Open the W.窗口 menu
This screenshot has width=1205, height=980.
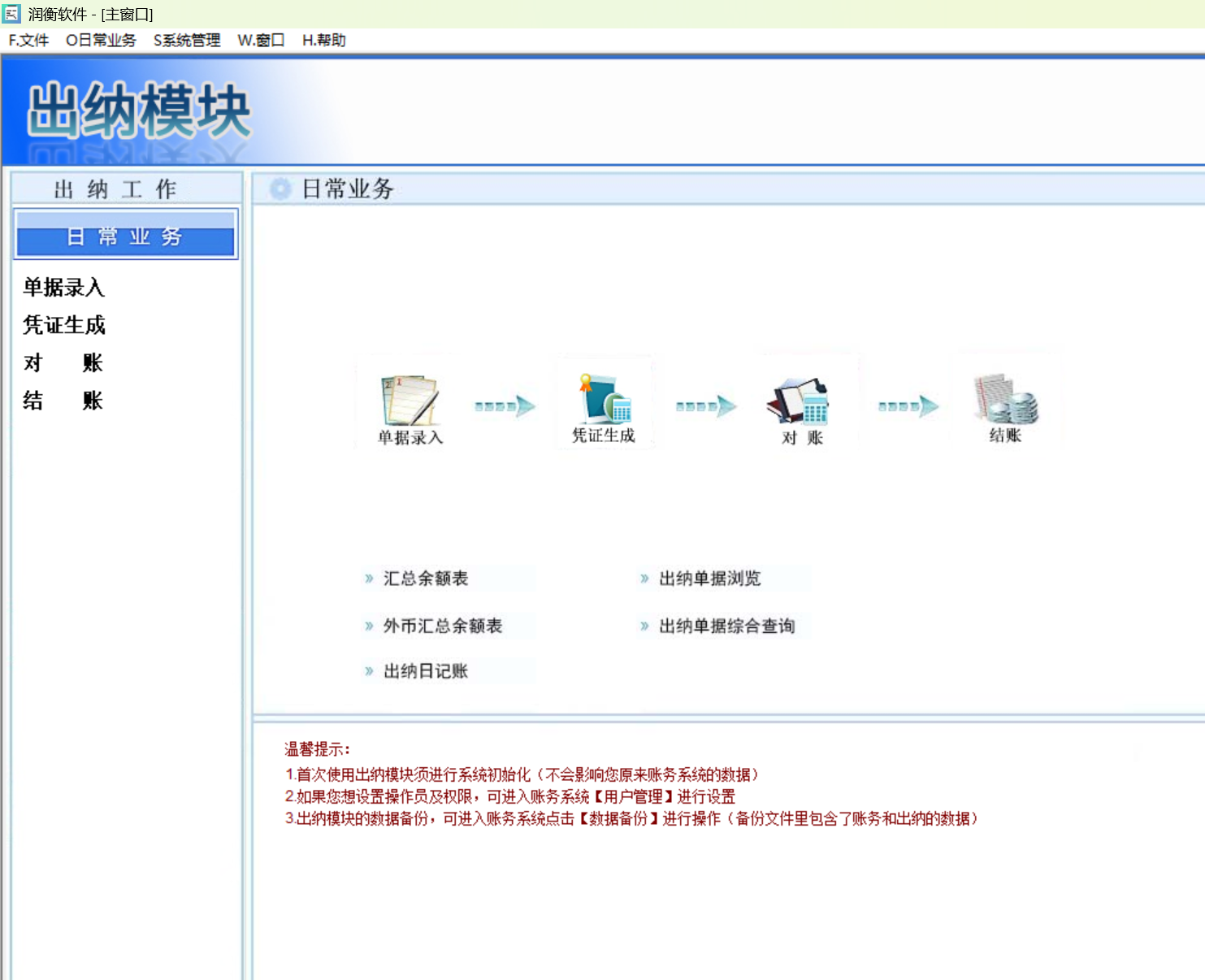(x=261, y=40)
